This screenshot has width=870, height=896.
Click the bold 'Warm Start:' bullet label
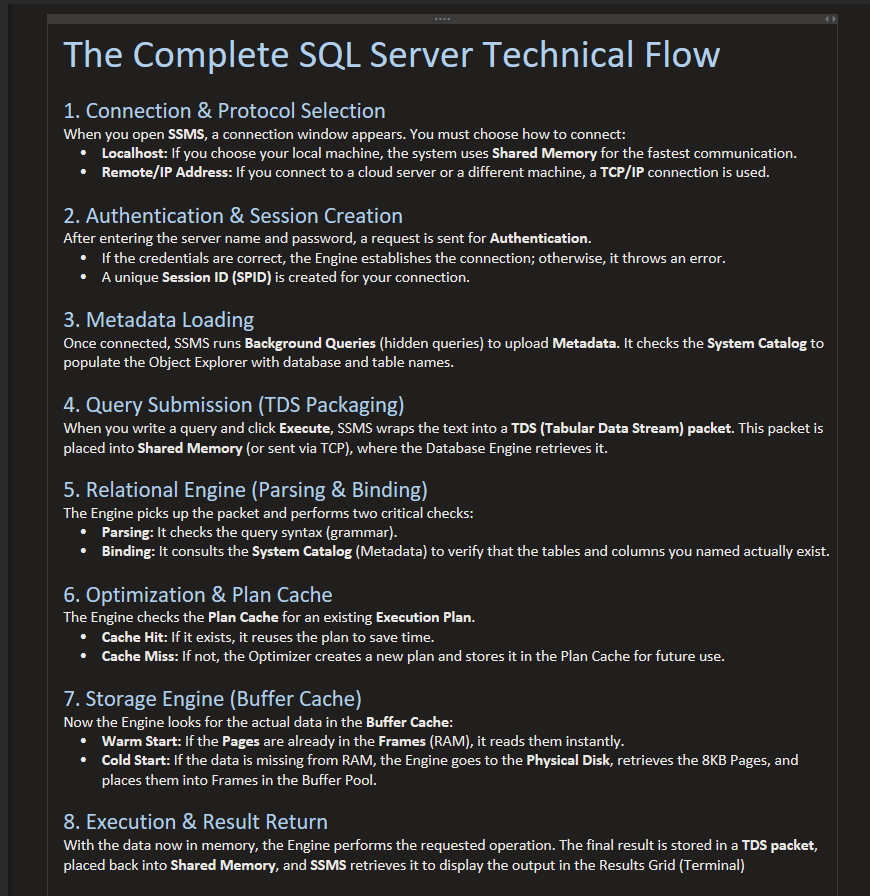tap(141, 741)
